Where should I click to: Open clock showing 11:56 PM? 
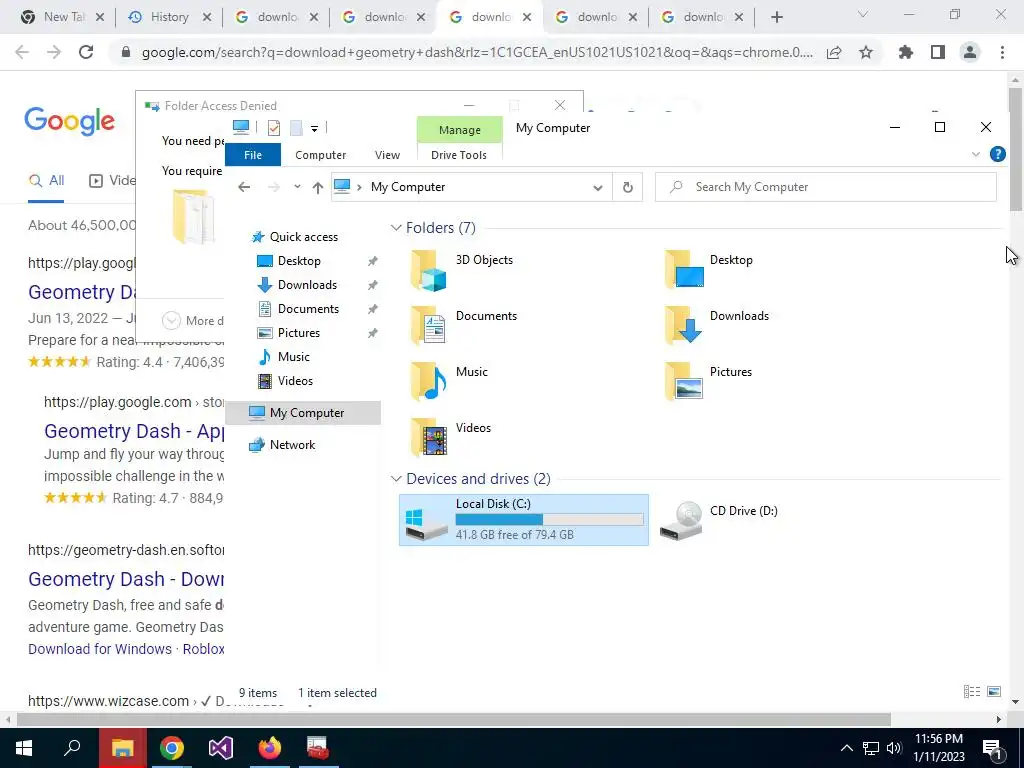click(939, 739)
